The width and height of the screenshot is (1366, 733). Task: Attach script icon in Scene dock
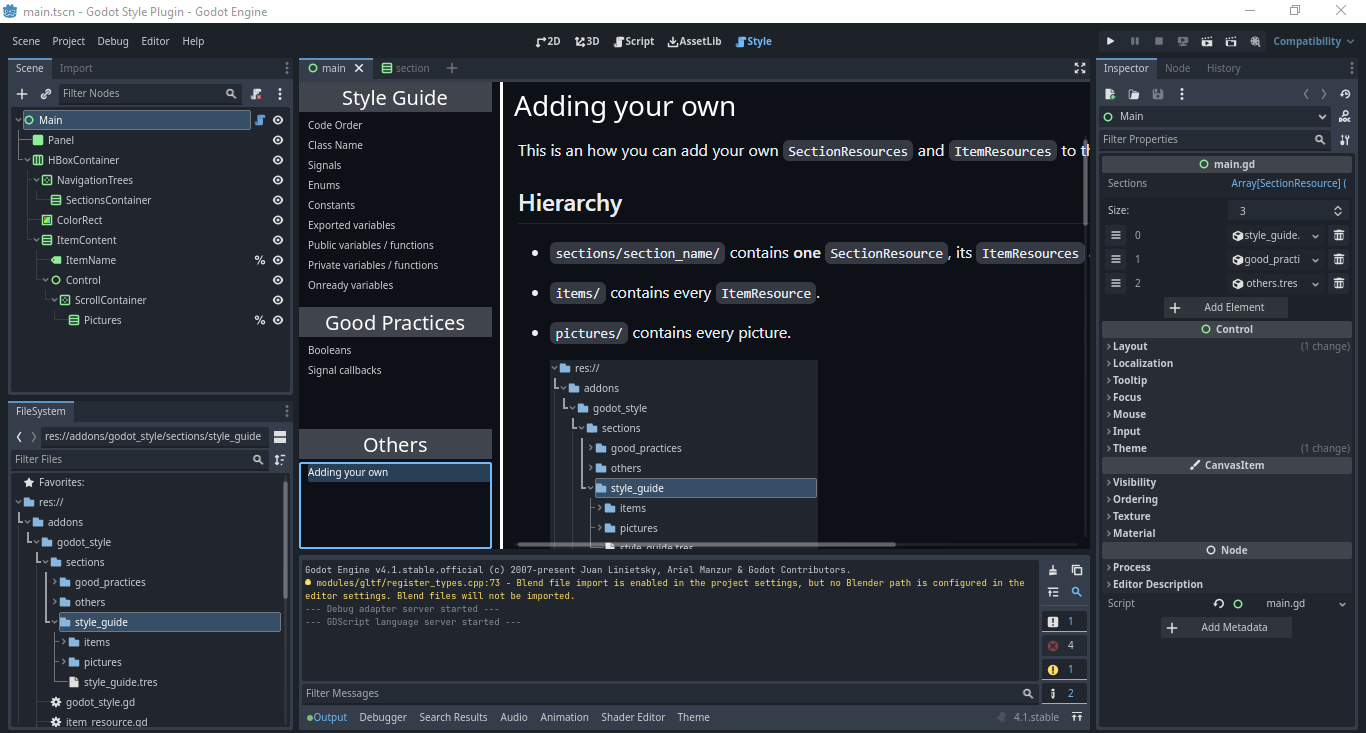pyautogui.click(x=256, y=93)
